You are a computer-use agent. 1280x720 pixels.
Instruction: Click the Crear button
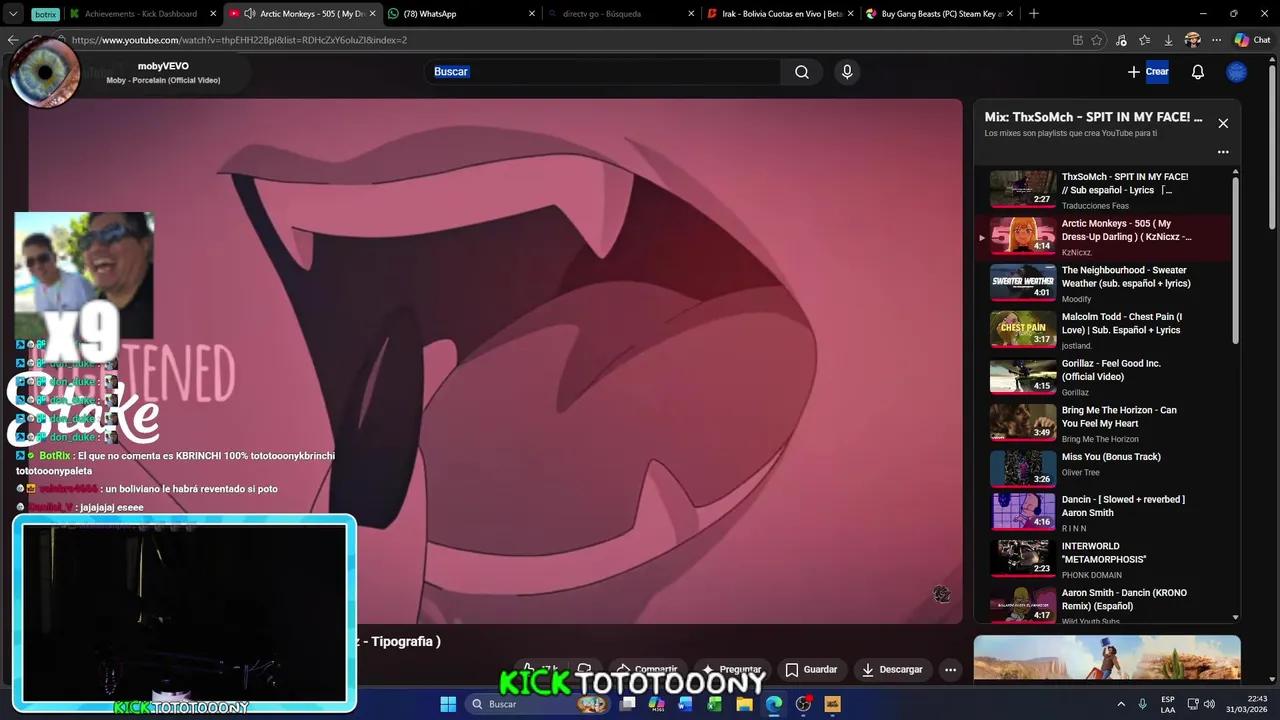point(1148,72)
